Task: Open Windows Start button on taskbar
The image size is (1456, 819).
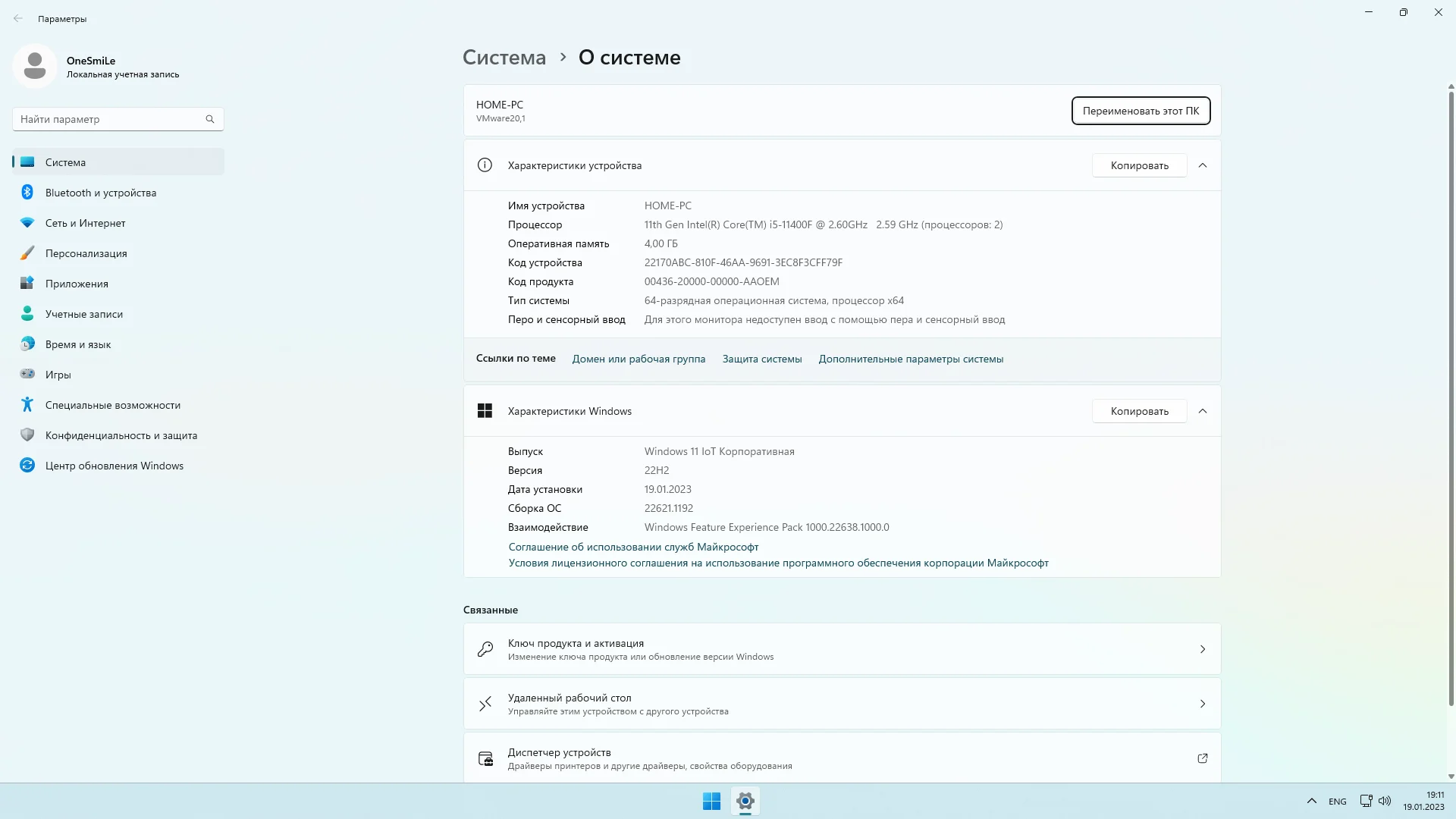Action: point(711,801)
